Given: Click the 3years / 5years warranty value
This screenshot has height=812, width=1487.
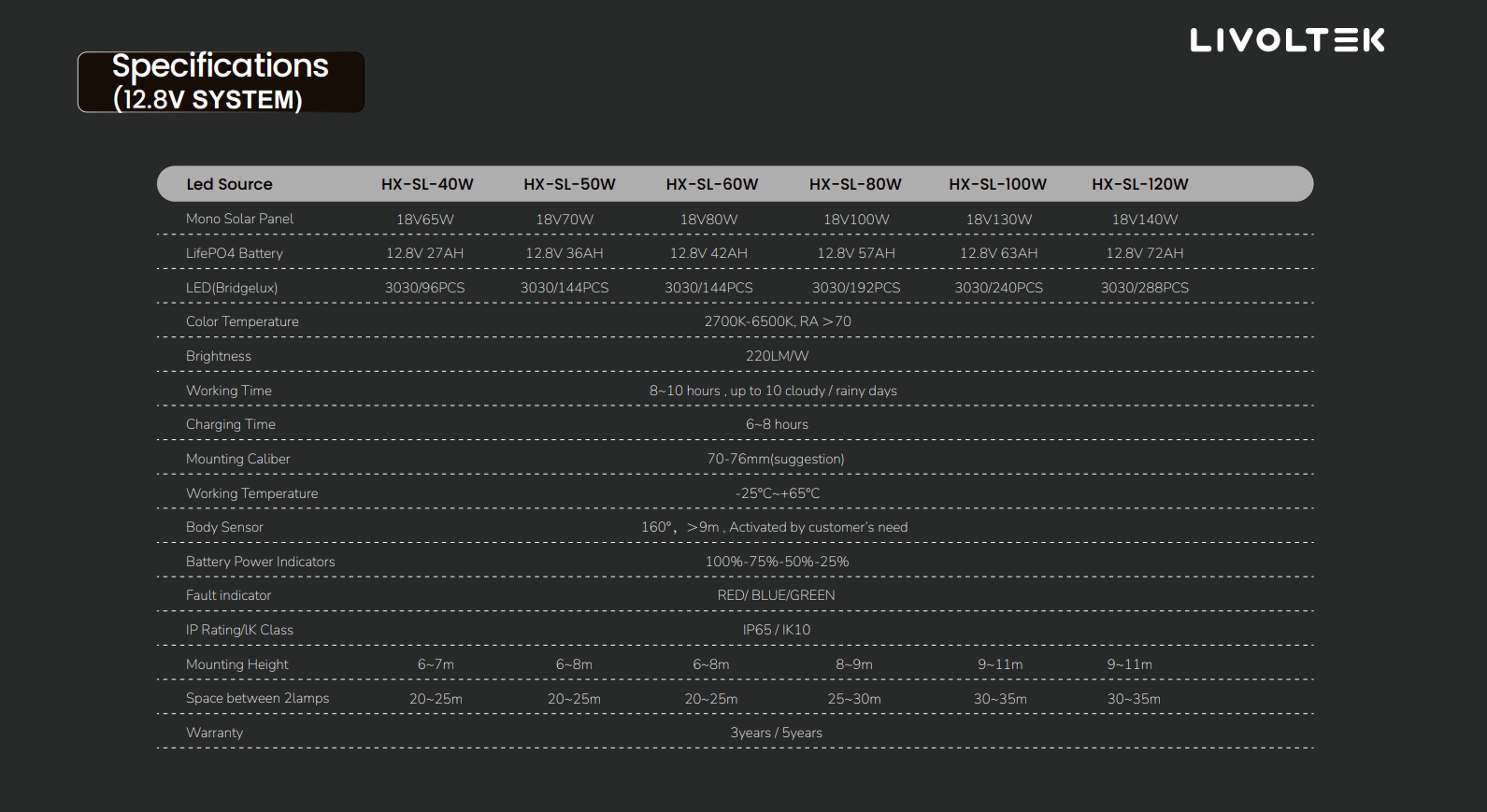Looking at the screenshot, I should (x=777, y=733).
